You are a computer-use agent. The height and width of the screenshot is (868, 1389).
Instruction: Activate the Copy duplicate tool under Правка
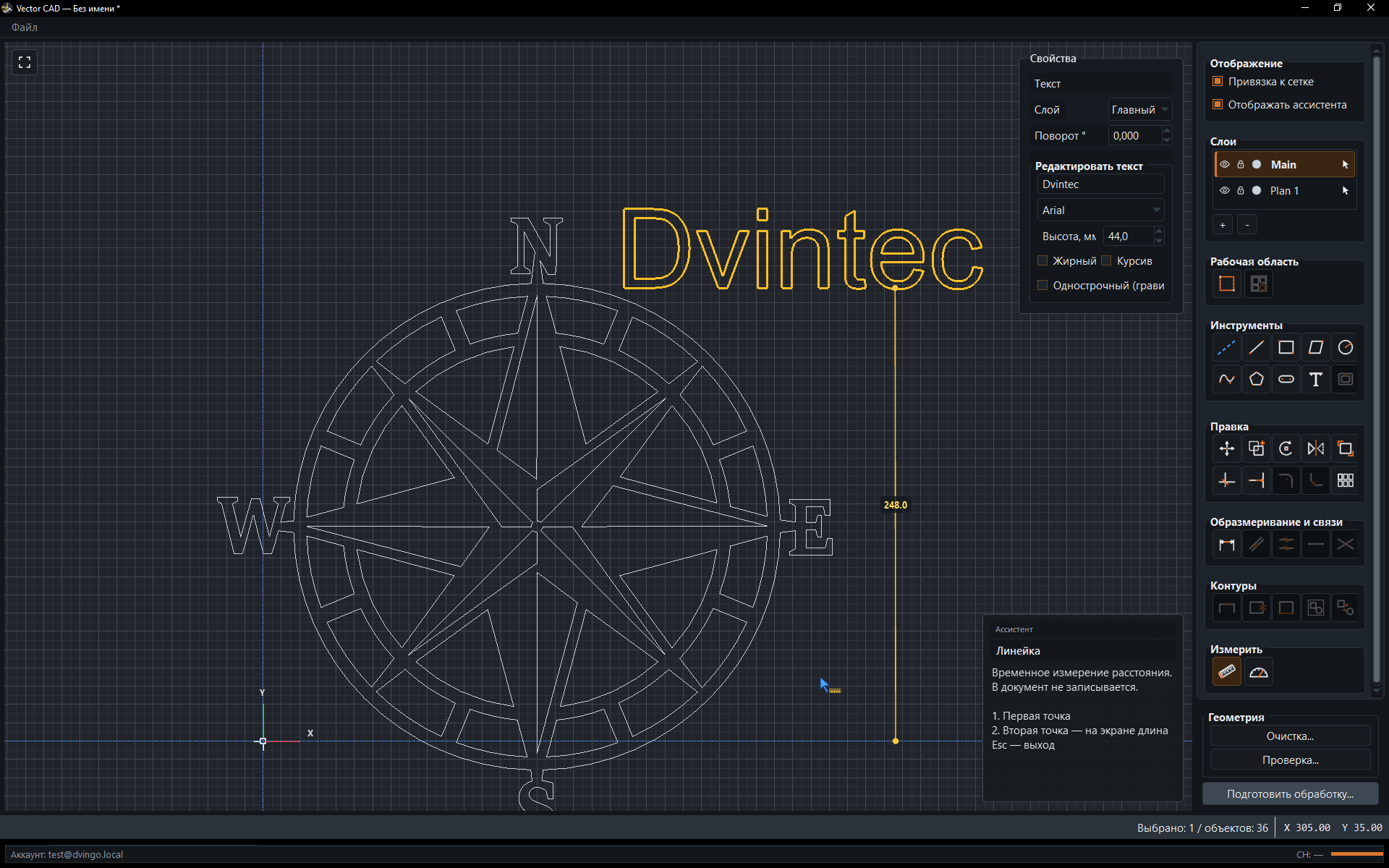[x=1257, y=449]
